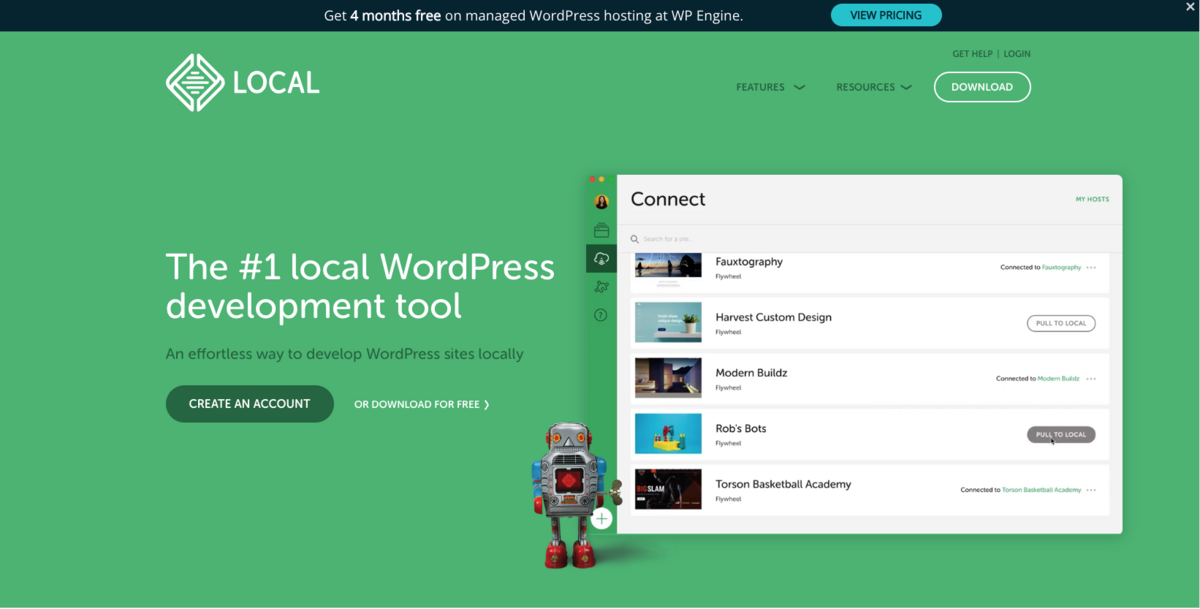Image resolution: width=1200 pixels, height=609 pixels.
Task: Pull Harvest Custom Design to Local
Action: point(1061,324)
